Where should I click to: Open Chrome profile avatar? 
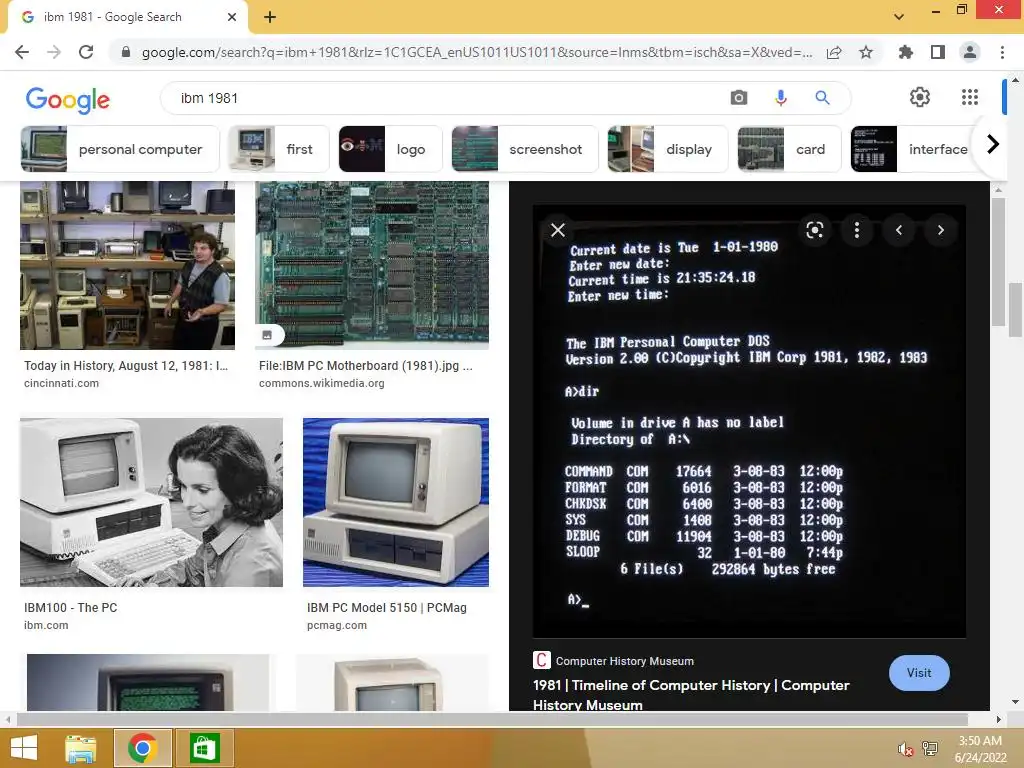tap(970, 52)
